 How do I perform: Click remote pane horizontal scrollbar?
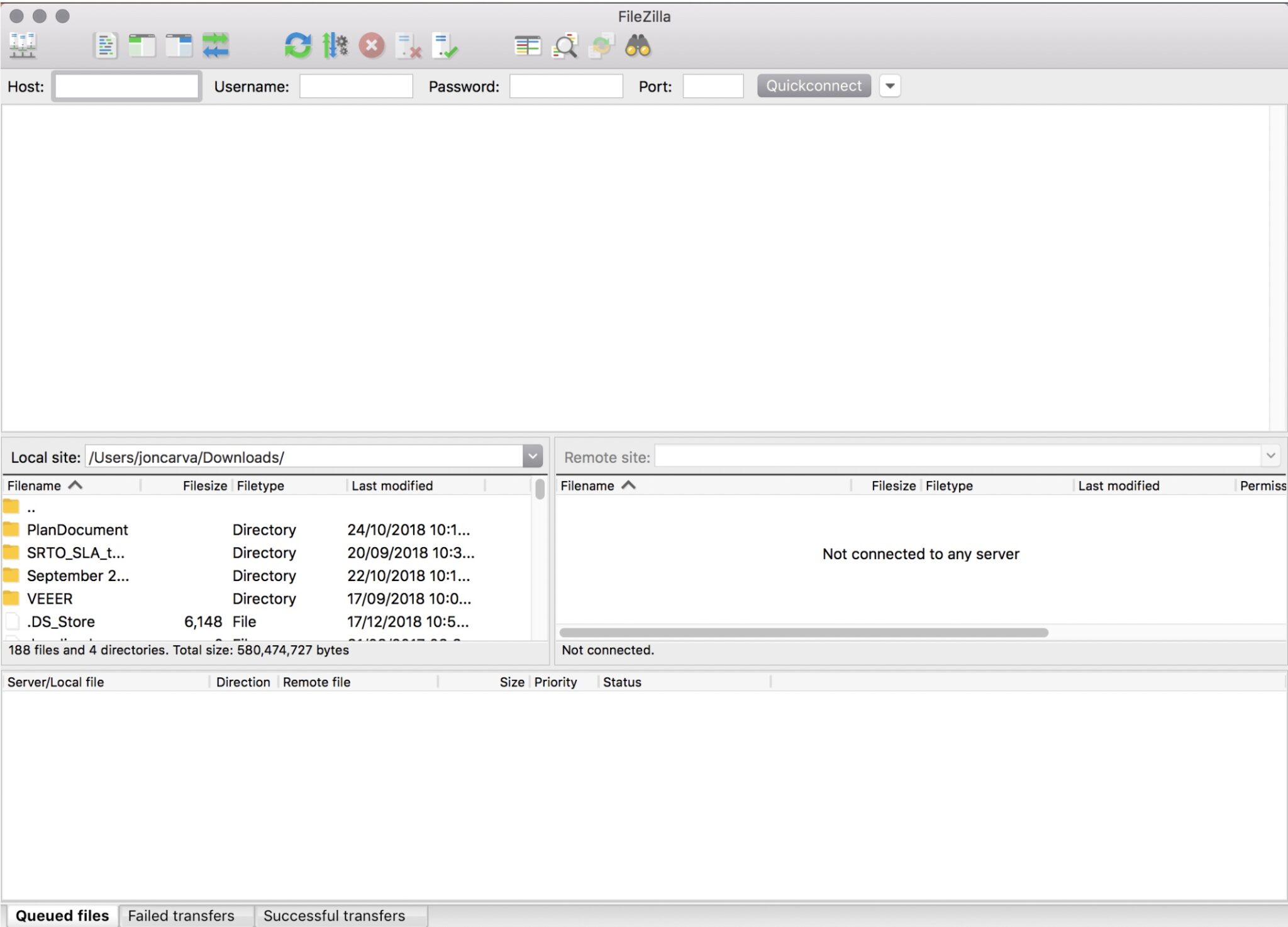[804, 632]
